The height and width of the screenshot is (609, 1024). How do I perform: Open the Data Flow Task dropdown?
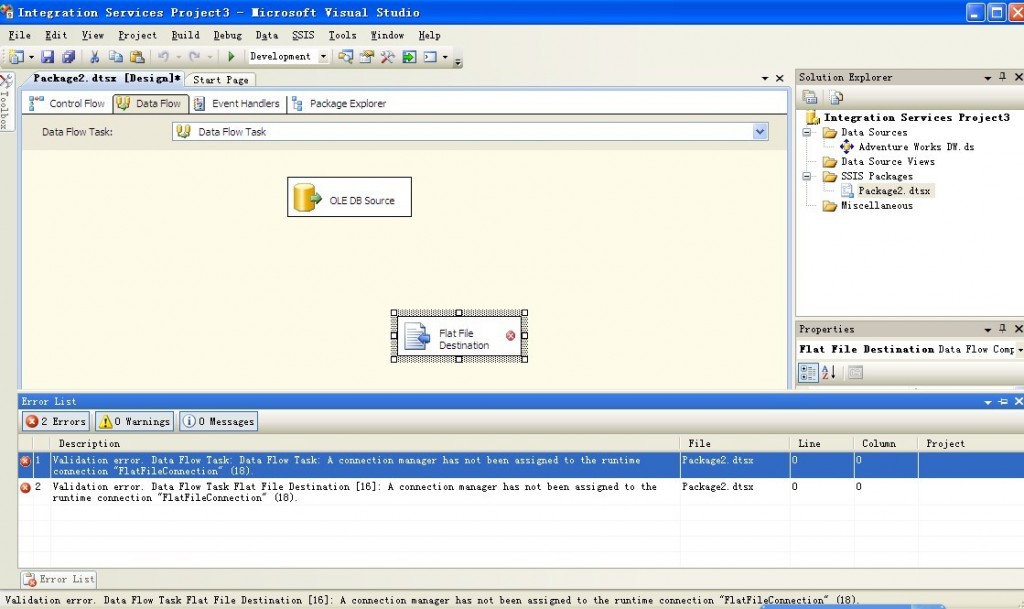coord(760,132)
